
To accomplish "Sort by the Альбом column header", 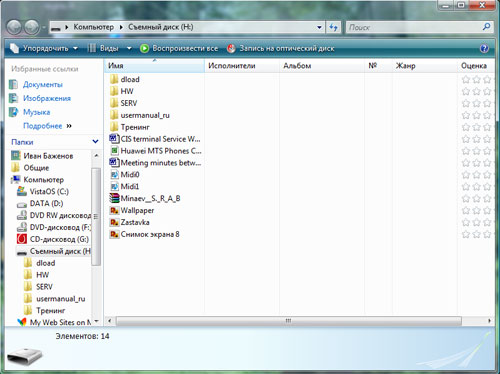I will coord(322,66).
